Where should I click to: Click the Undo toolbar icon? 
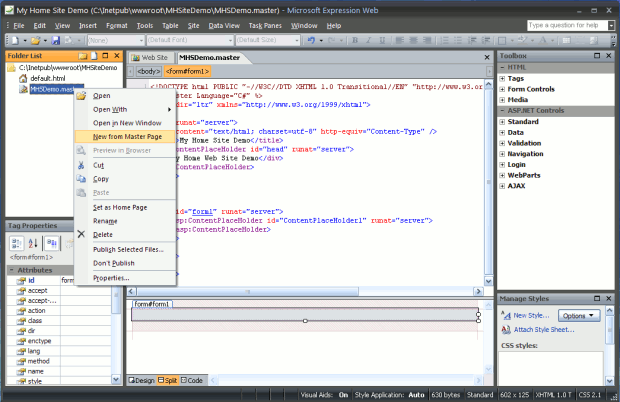coord(311,40)
